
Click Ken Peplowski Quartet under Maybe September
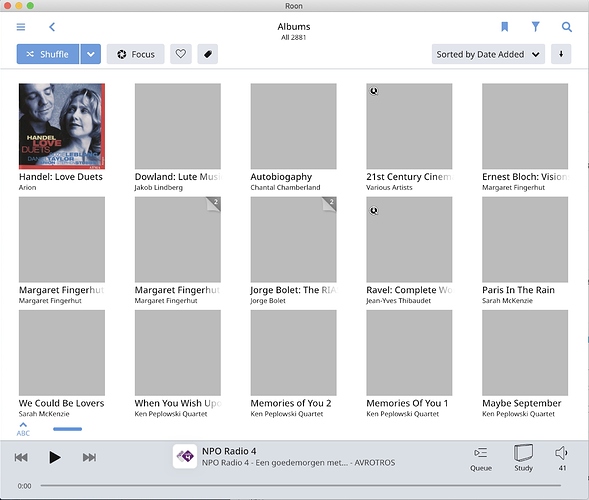tap(518, 414)
